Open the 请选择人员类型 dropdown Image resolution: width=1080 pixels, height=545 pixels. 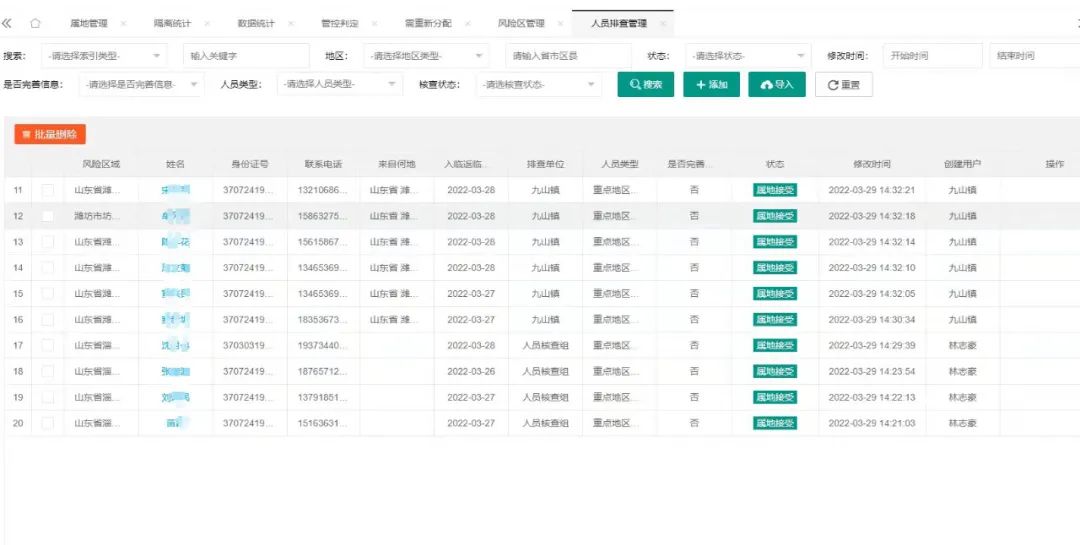point(339,85)
